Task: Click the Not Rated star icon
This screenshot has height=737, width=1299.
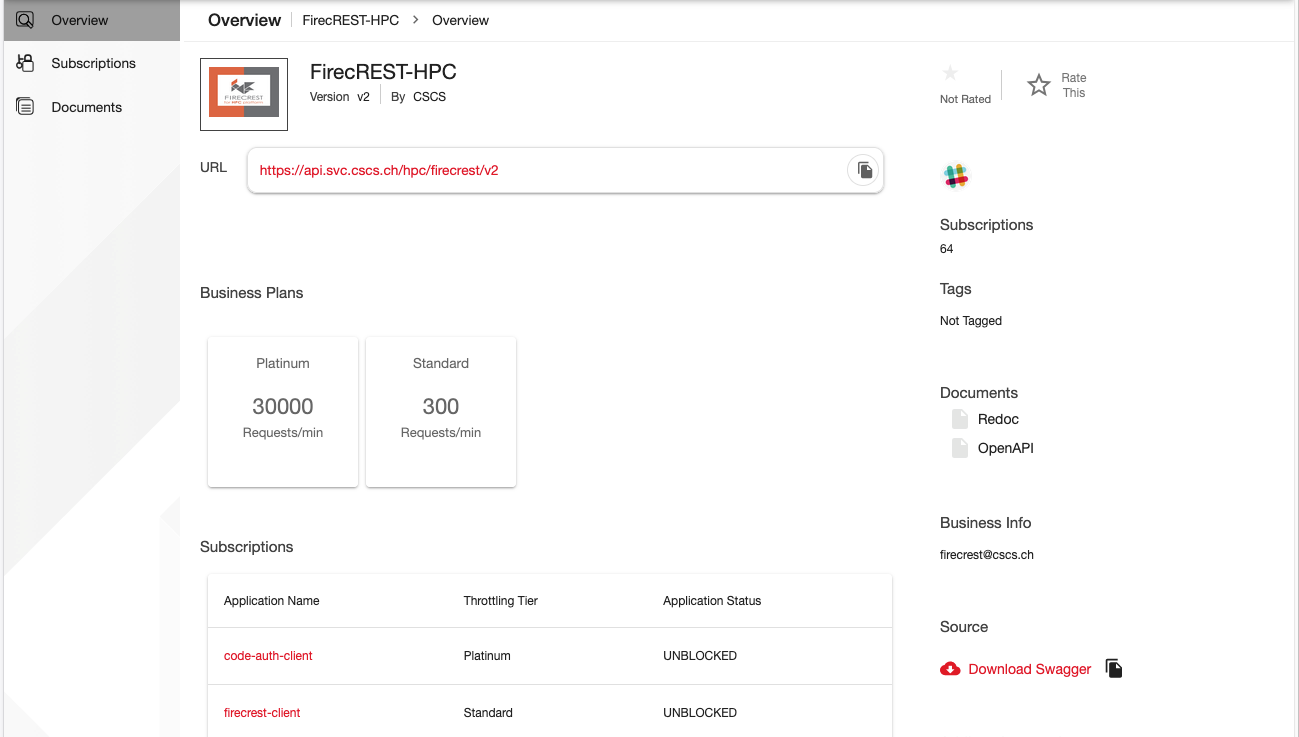Action: tap(950, 73)
